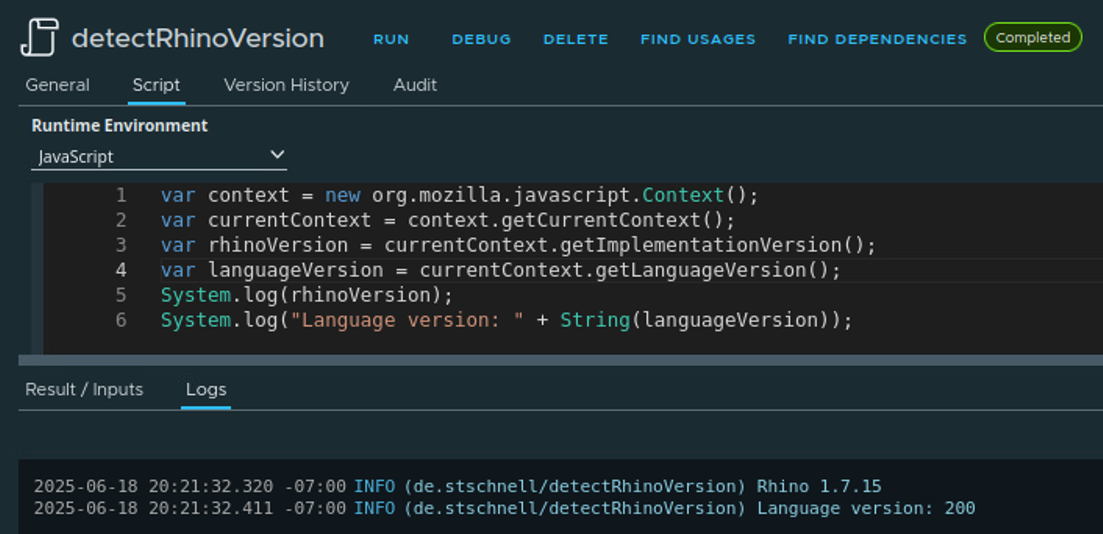Click the Runtime Environment label
The height and width of the screenshot is (534, 1103).
[120, 126]
